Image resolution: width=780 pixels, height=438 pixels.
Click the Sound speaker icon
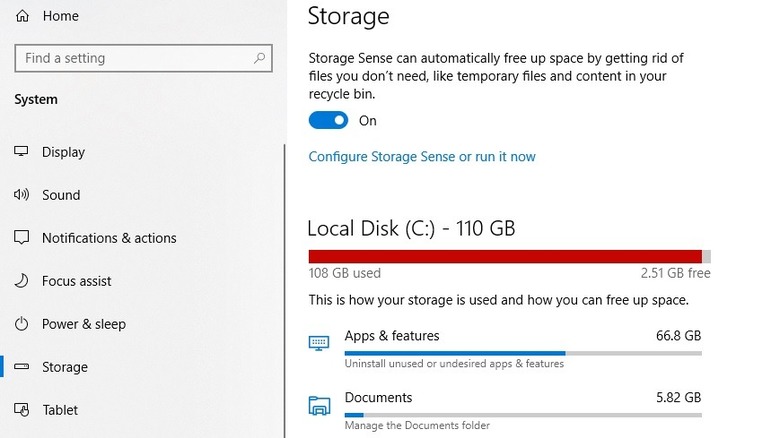pos(22,195)
